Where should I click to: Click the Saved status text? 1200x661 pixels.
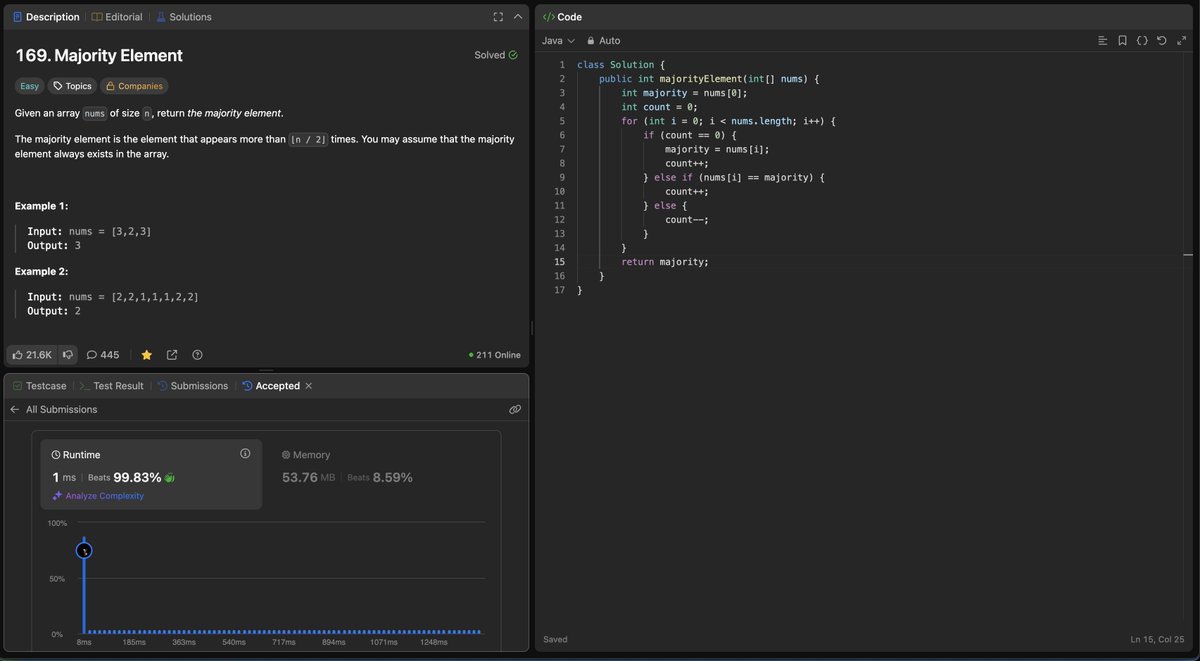555,639
